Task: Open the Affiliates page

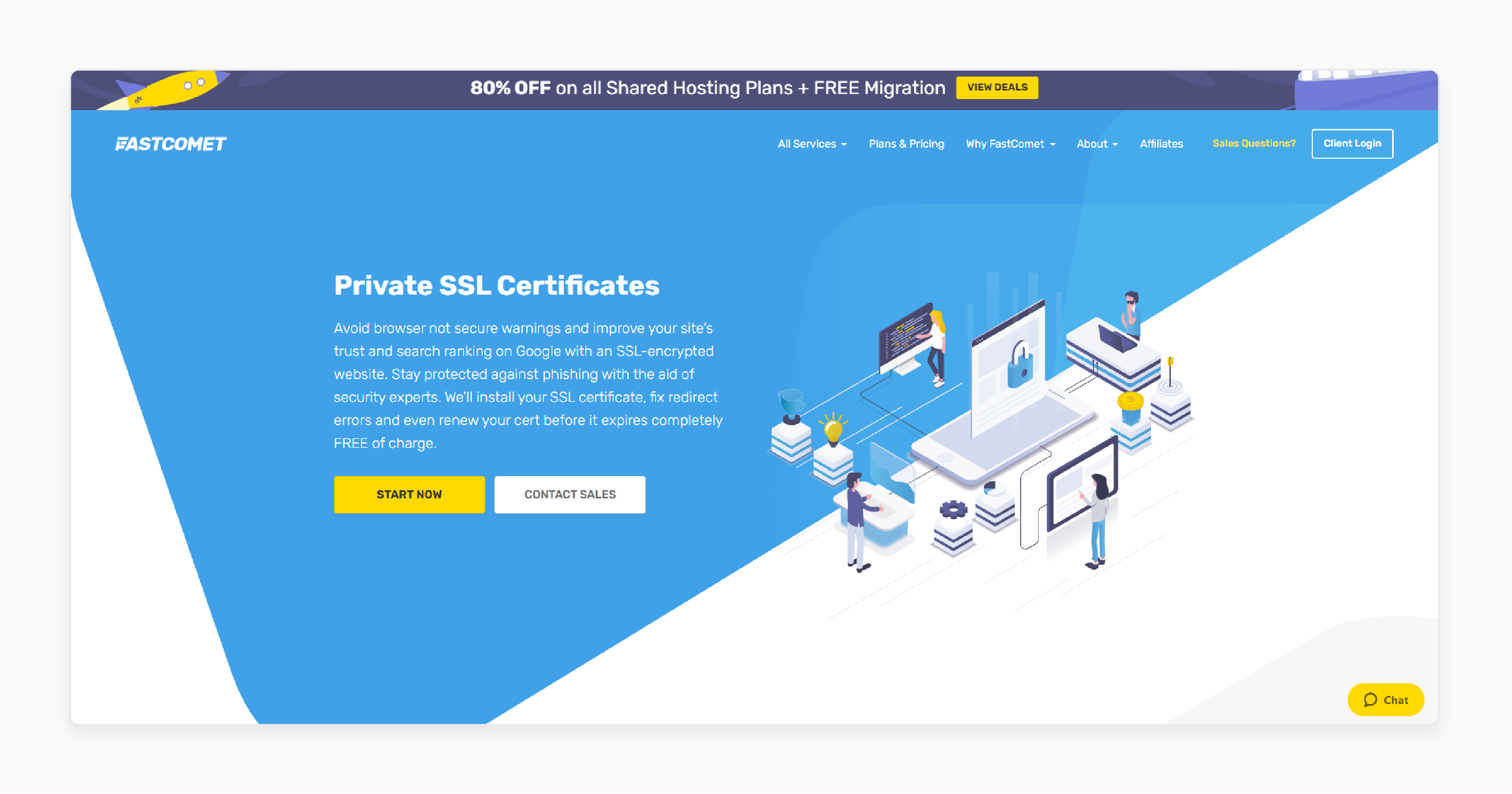Action: click(x=1161, y=144)
